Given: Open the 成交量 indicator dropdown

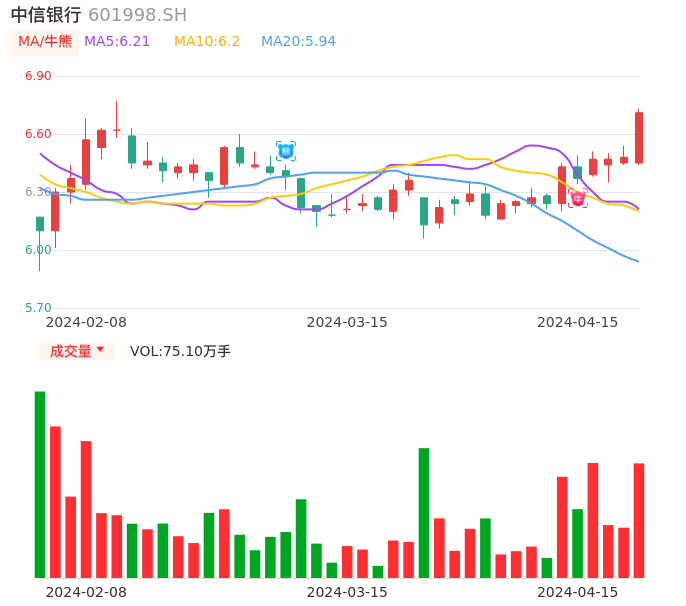Looking at the screenshot, I should pyautogui.click(x=77, y=351).
